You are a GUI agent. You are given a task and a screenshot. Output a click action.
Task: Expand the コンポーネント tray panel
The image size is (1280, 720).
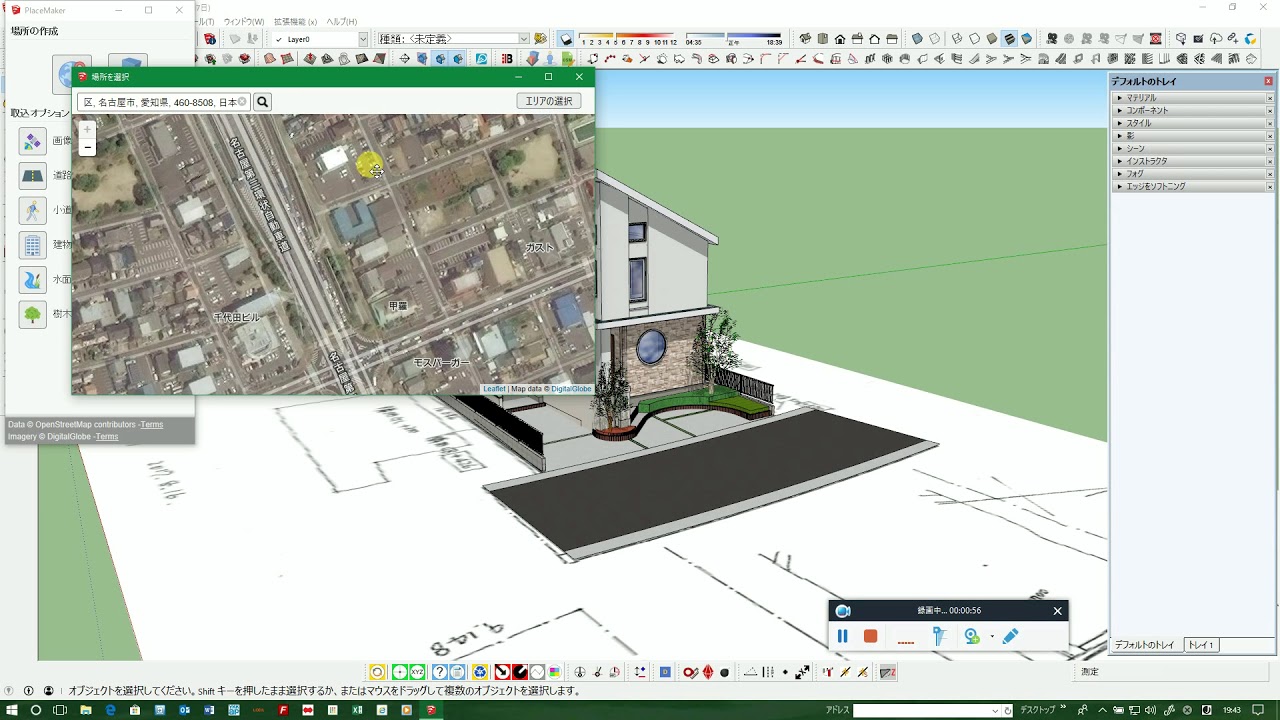pos(1192,110)
